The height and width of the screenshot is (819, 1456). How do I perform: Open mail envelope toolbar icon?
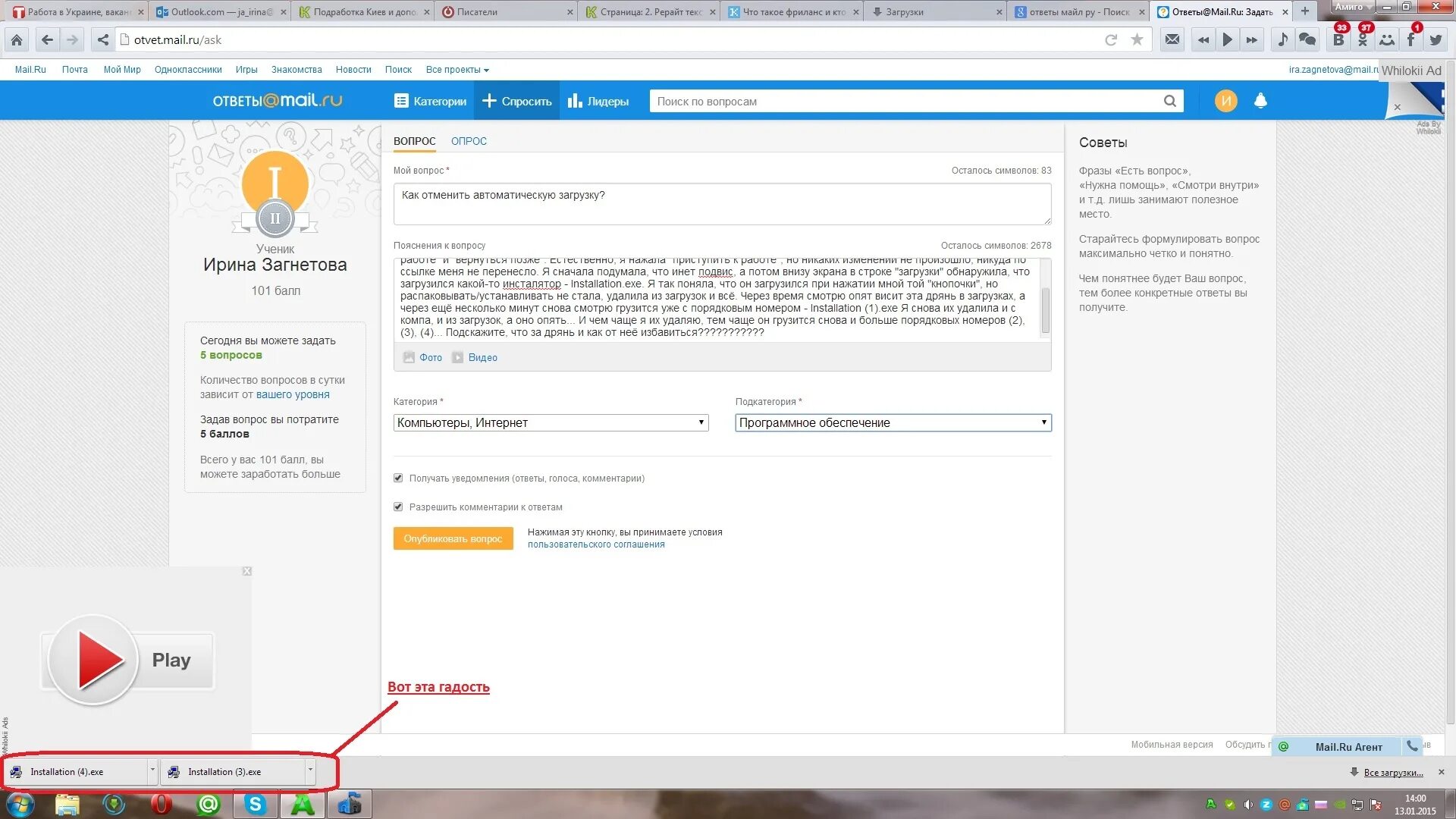[1172, 40]
